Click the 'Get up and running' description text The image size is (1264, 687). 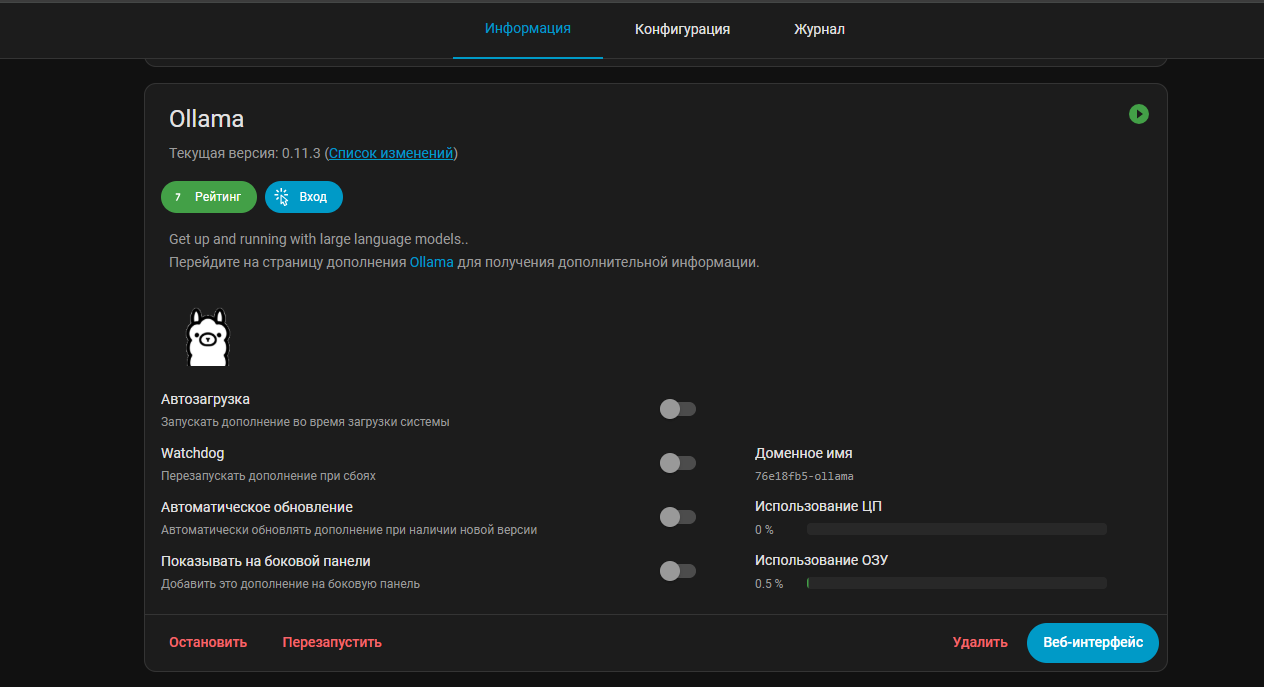319,239
